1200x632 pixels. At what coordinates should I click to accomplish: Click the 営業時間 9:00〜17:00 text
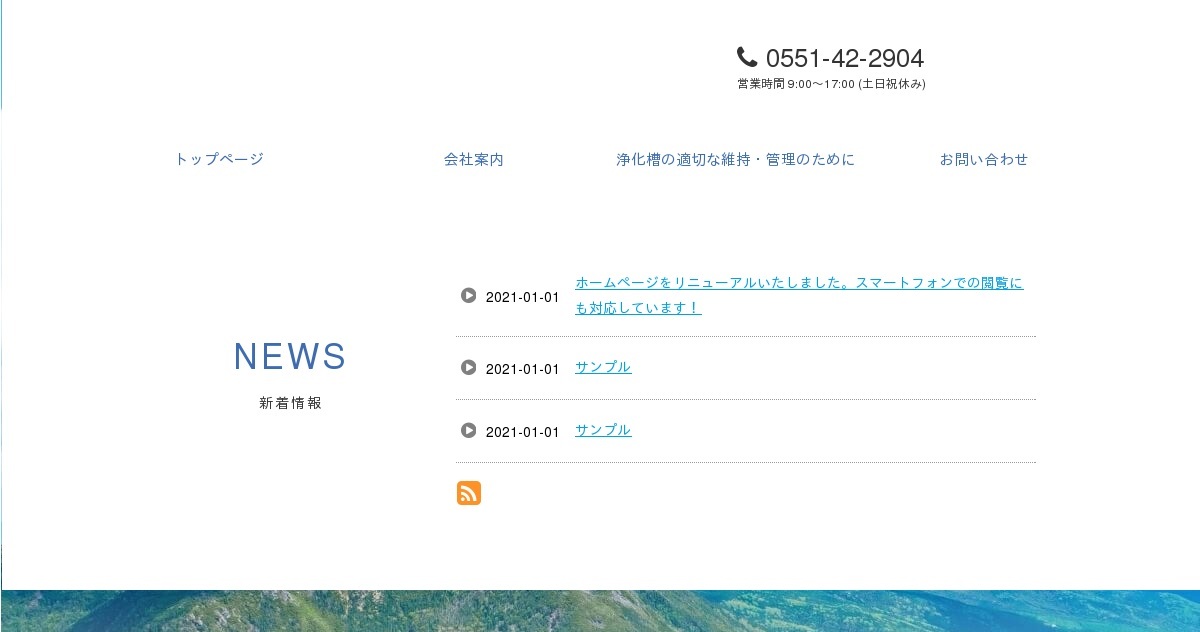831,84
